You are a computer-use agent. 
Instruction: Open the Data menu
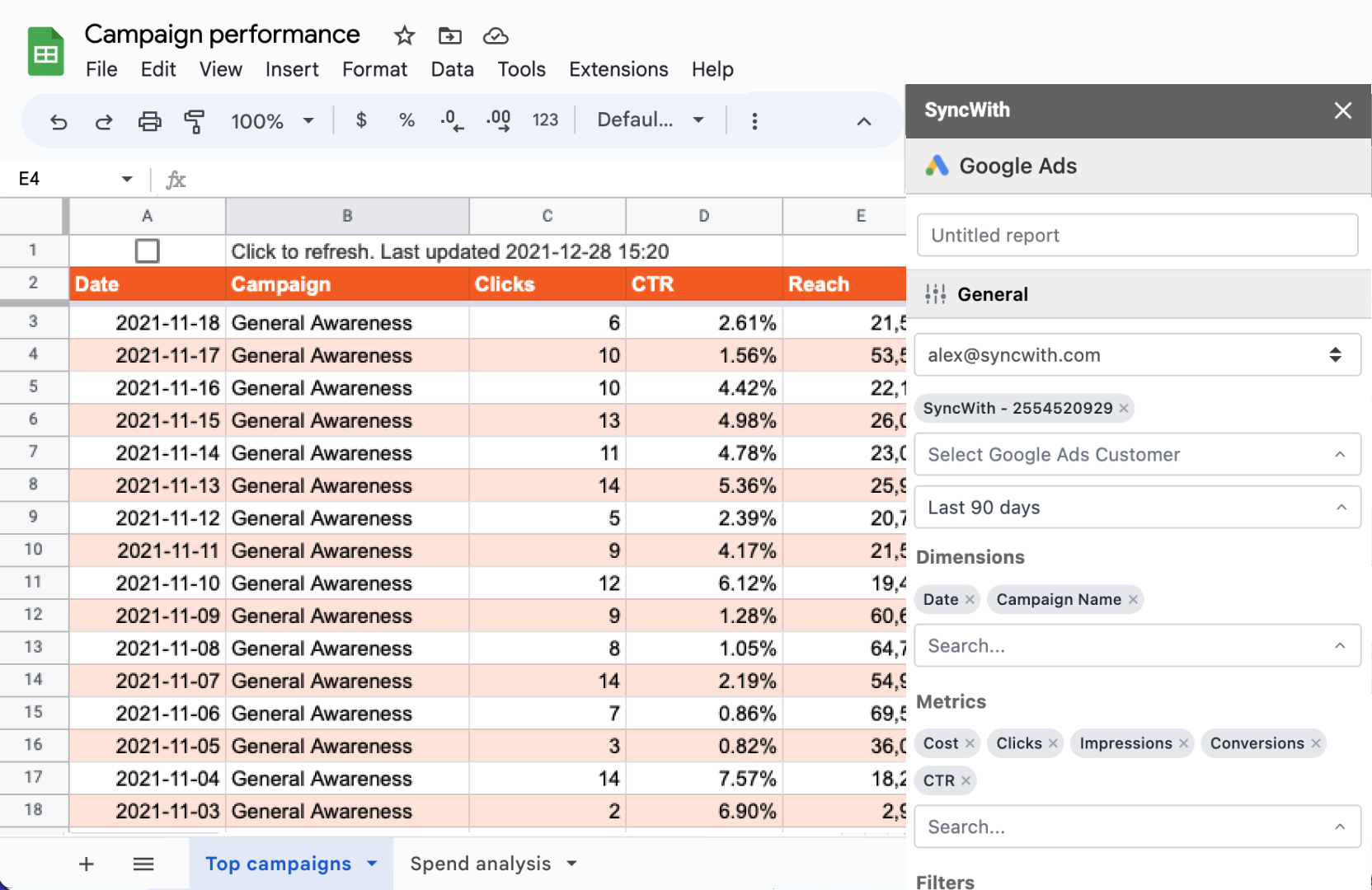pos(452,69)
